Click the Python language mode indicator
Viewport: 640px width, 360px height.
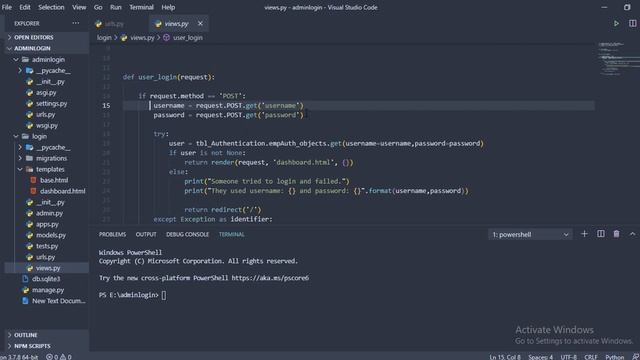615,357
